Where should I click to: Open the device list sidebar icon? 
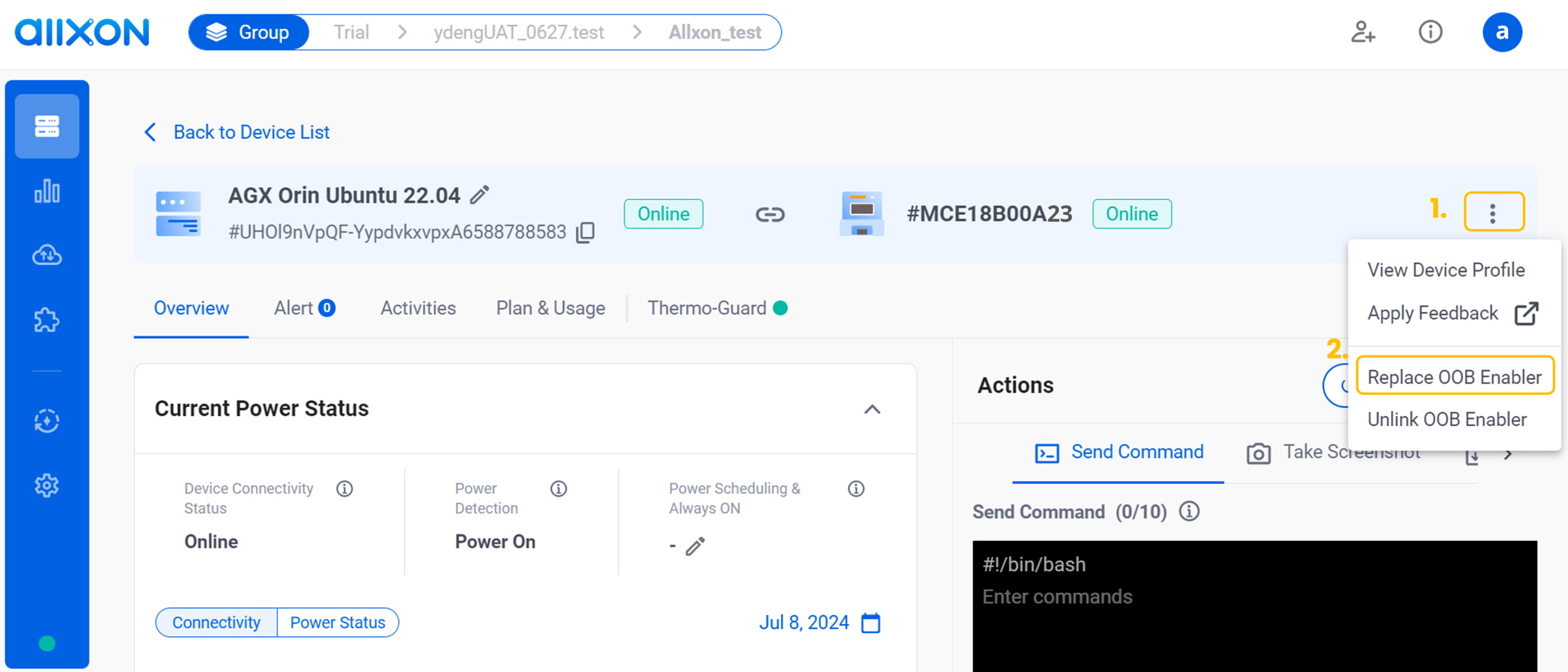(x=47, y=126)
